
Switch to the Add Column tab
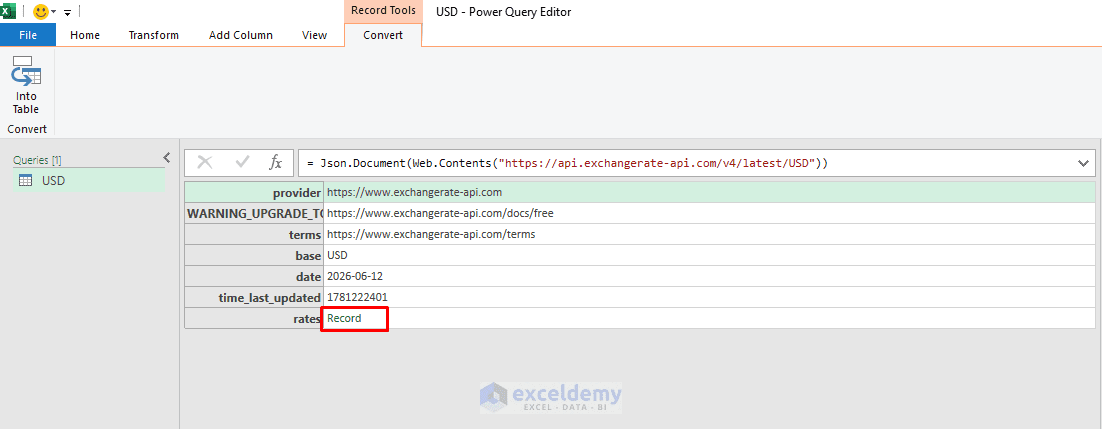point(241,35)
